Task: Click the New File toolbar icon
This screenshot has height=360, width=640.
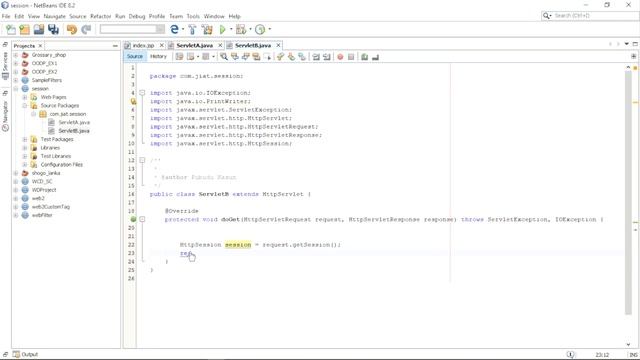Action: click(11, 29)
